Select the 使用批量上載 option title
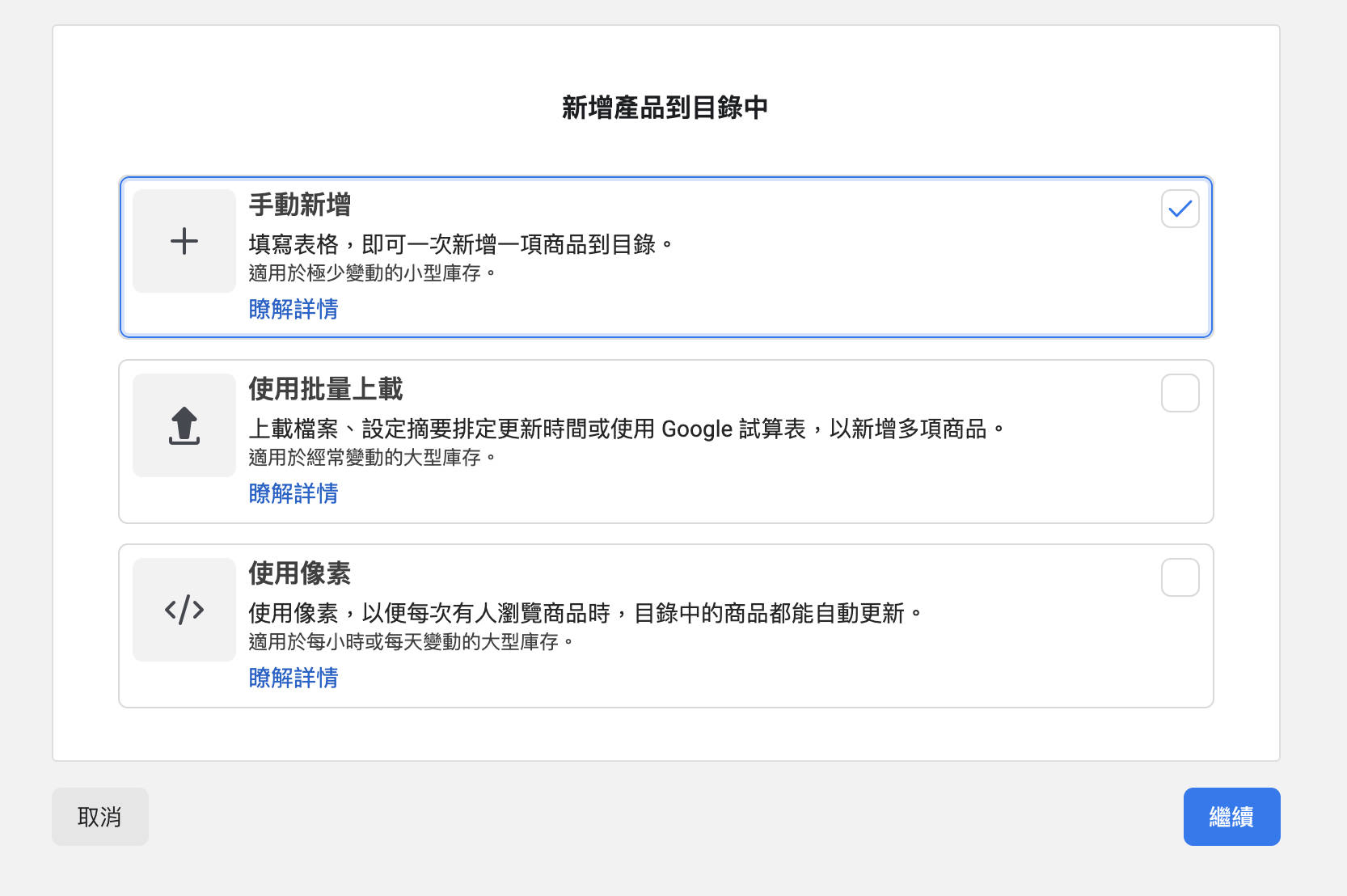The height and width of the screenshot is (896, 1347). (326, 389)
